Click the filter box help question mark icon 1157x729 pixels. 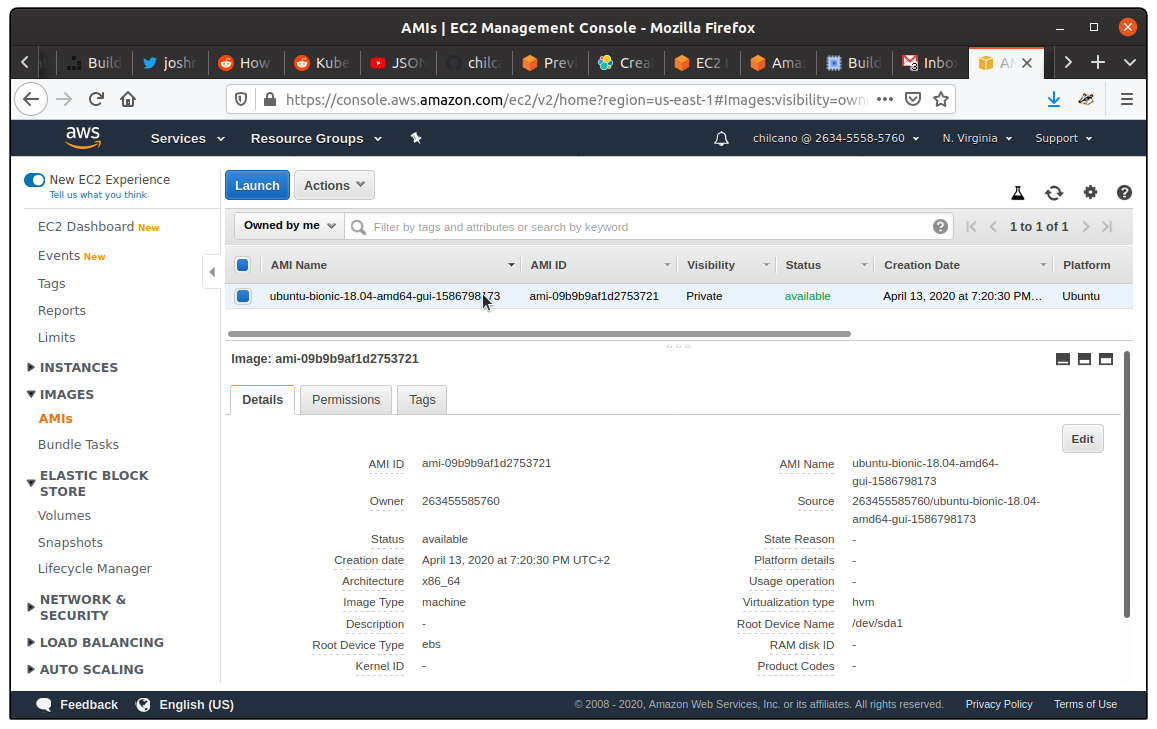[940, 227]
